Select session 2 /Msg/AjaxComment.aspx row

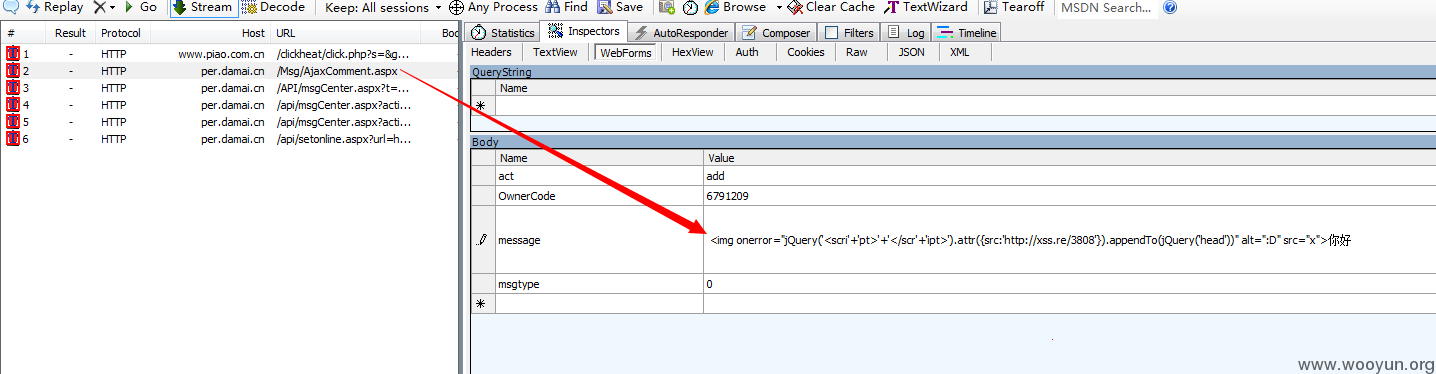[230, 71]
